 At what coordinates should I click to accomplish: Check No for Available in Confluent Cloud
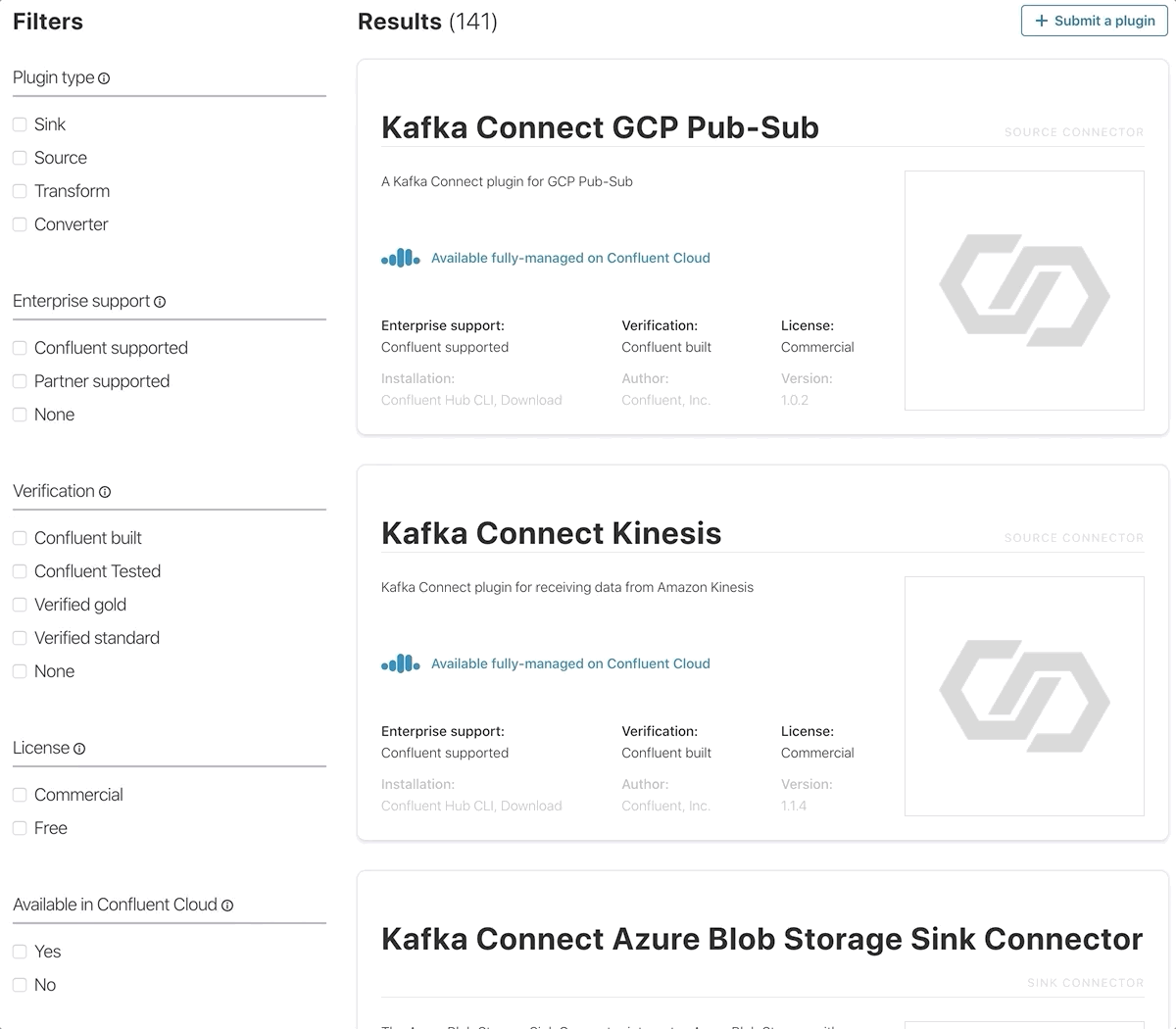coord(20,985)
